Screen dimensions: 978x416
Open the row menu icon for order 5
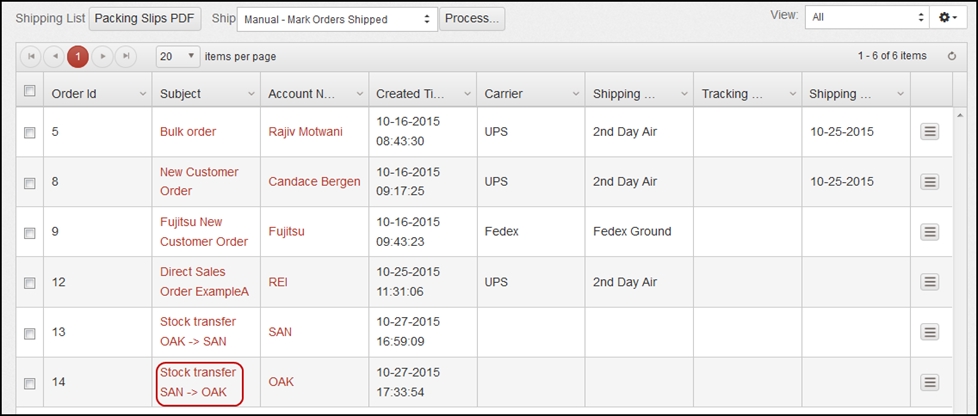929,132
